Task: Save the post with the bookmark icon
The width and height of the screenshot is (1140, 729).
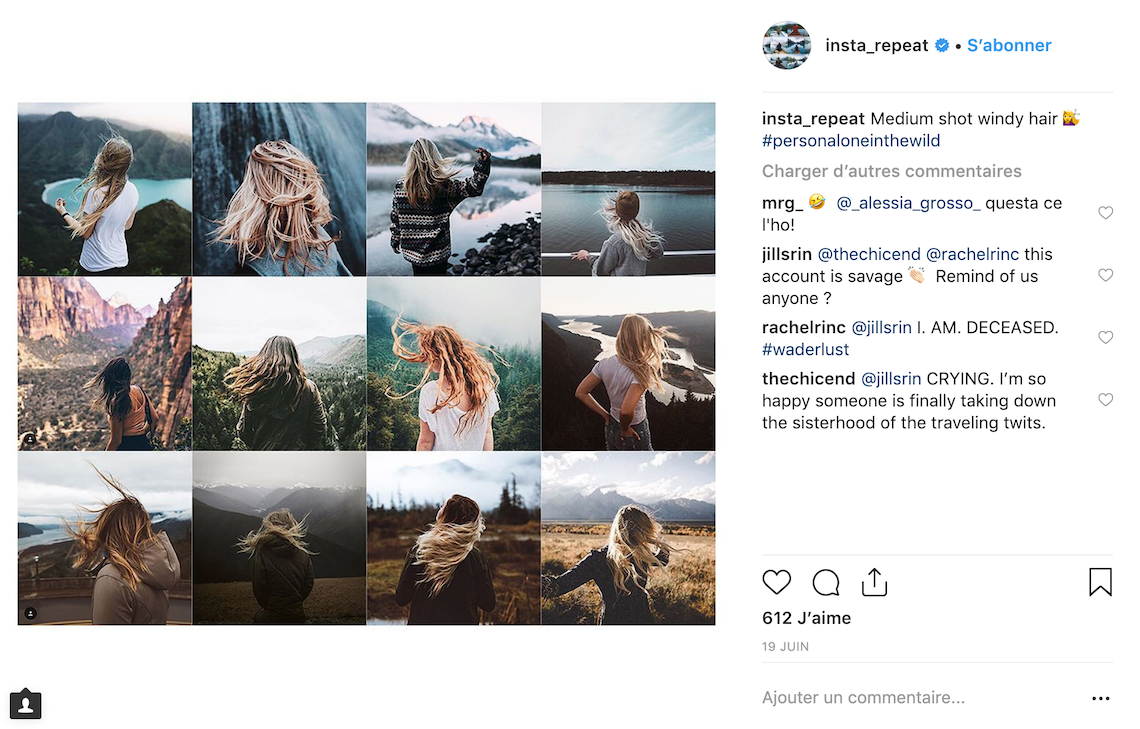Action: [1100, 582]
